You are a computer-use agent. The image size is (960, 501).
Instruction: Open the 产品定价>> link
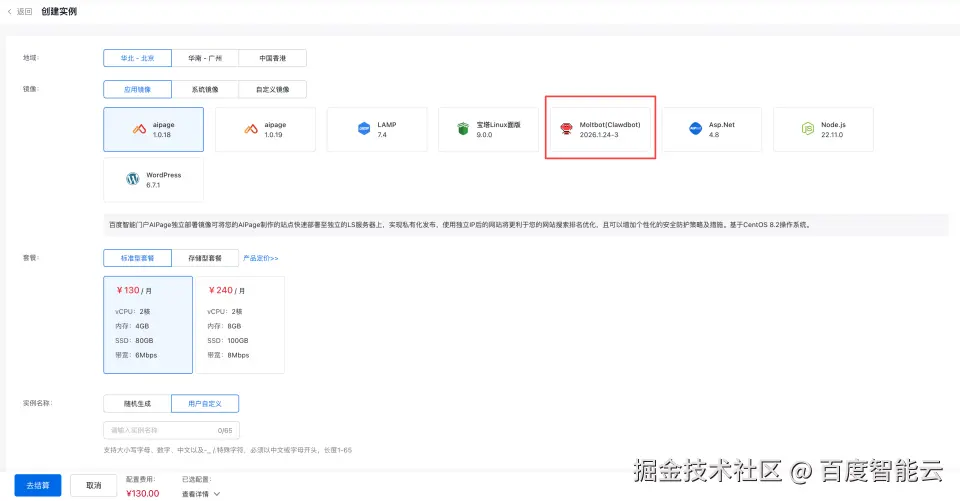point(261,258)
